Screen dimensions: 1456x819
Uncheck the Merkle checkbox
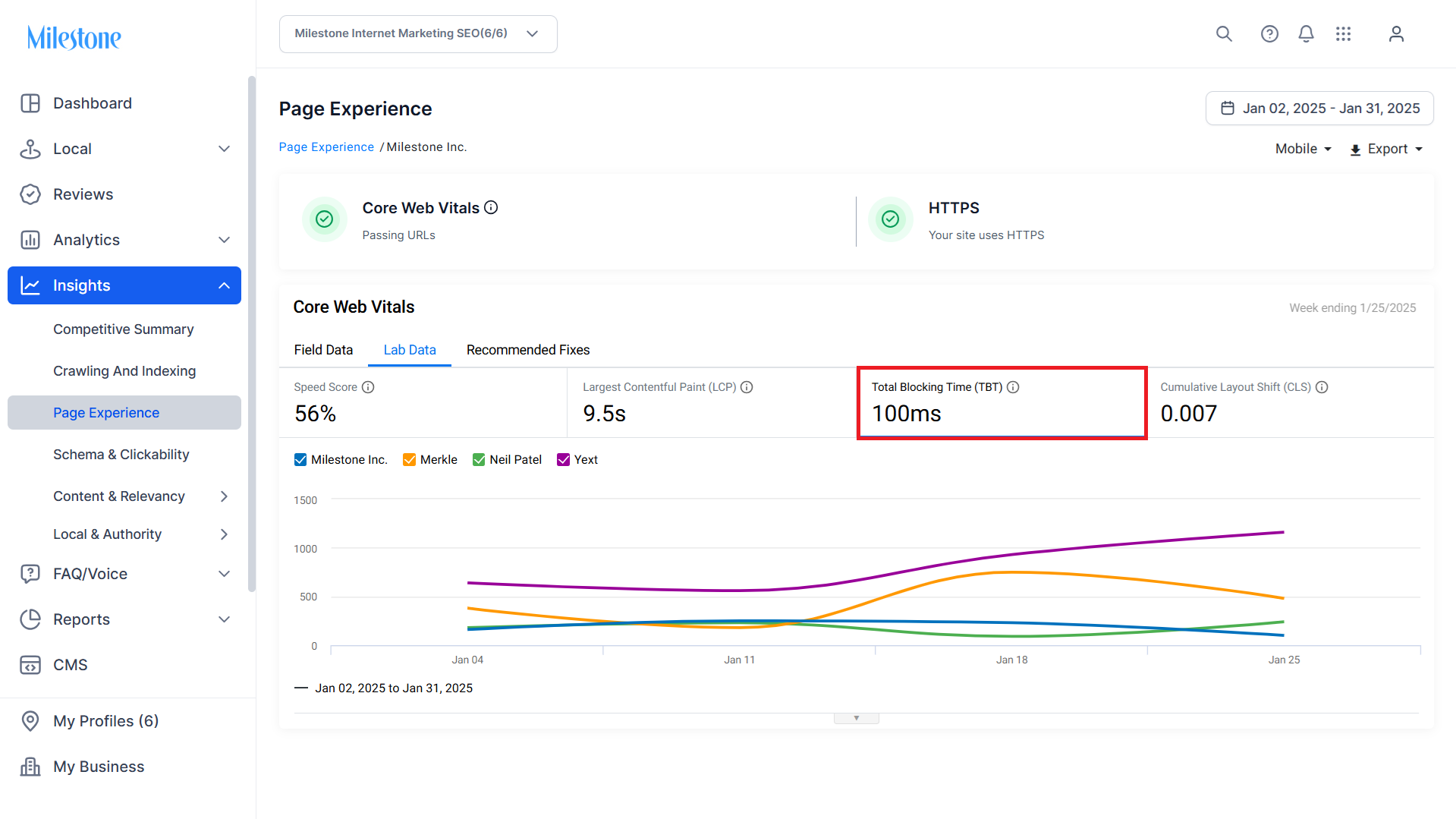[x=410, y=460]
